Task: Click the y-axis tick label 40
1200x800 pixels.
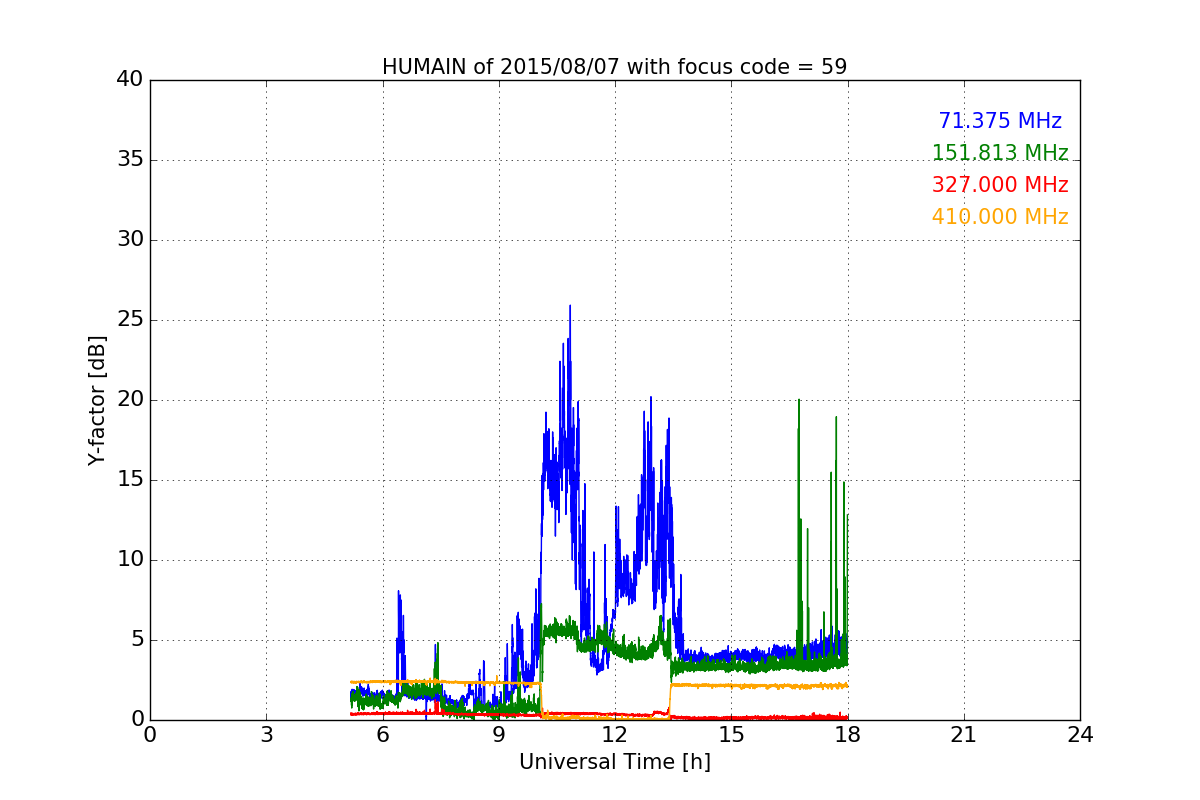Action: click(x=130, y=80)
